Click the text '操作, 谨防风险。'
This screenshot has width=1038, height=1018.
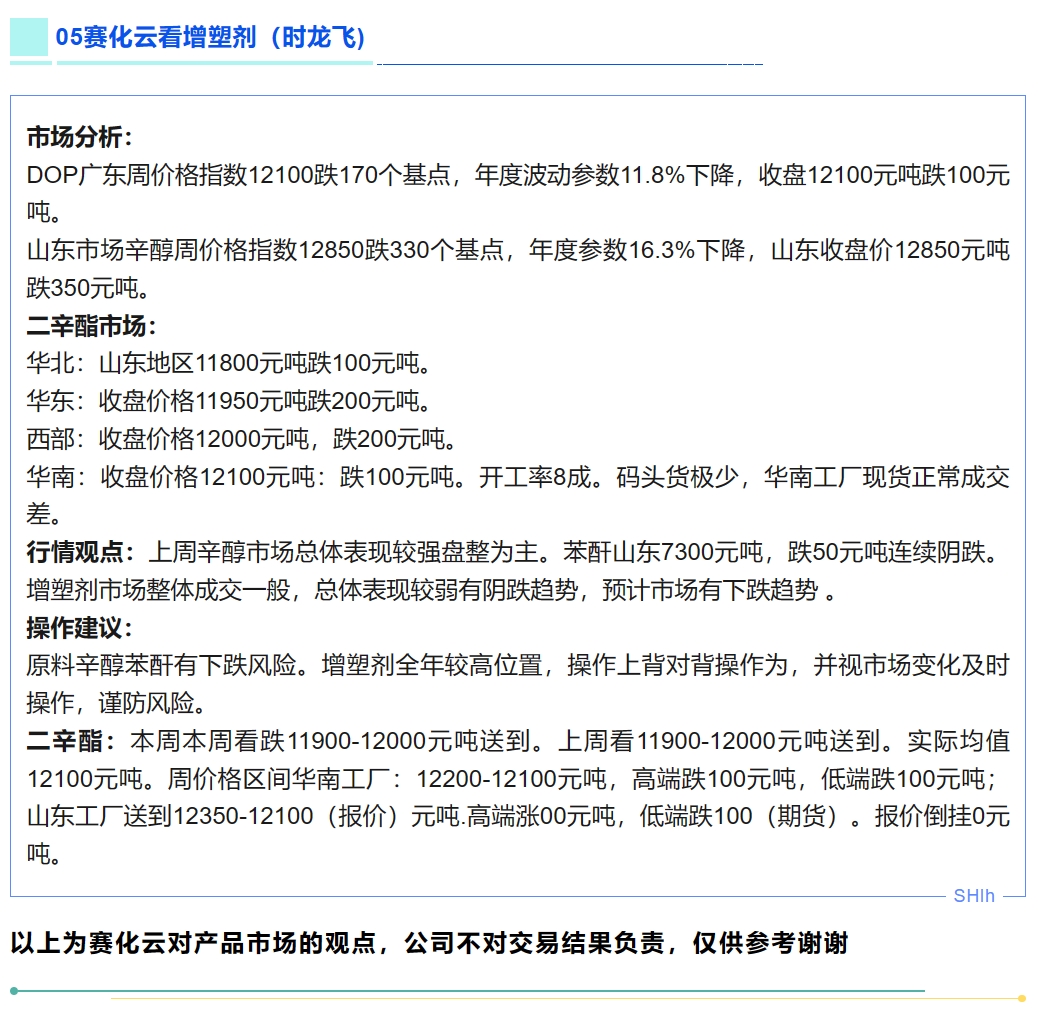pos(117,703)
